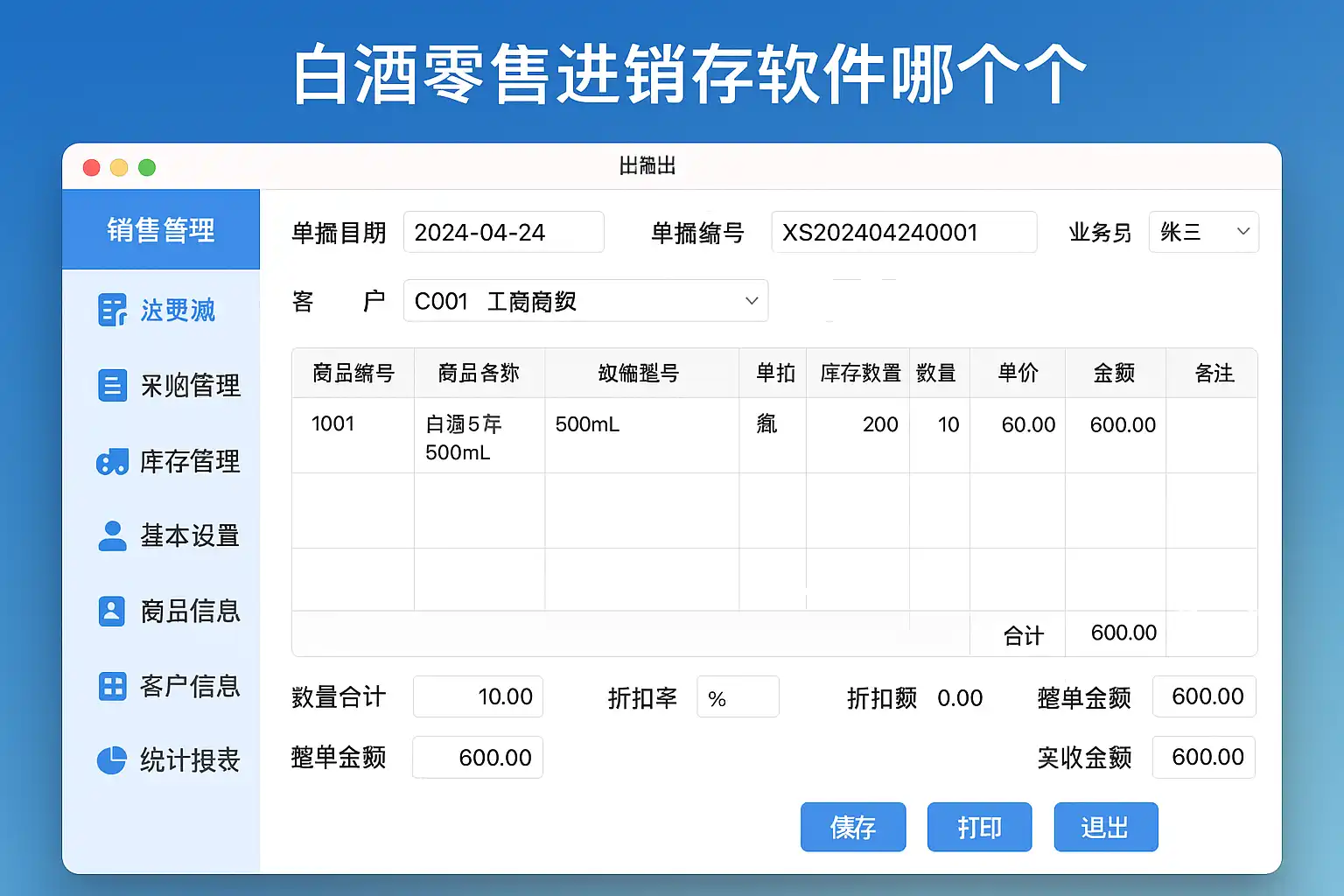Click the 商品信息 sidebar icon
The height and width of the screenshot is (896, 1344).
(x=112, y=611)
